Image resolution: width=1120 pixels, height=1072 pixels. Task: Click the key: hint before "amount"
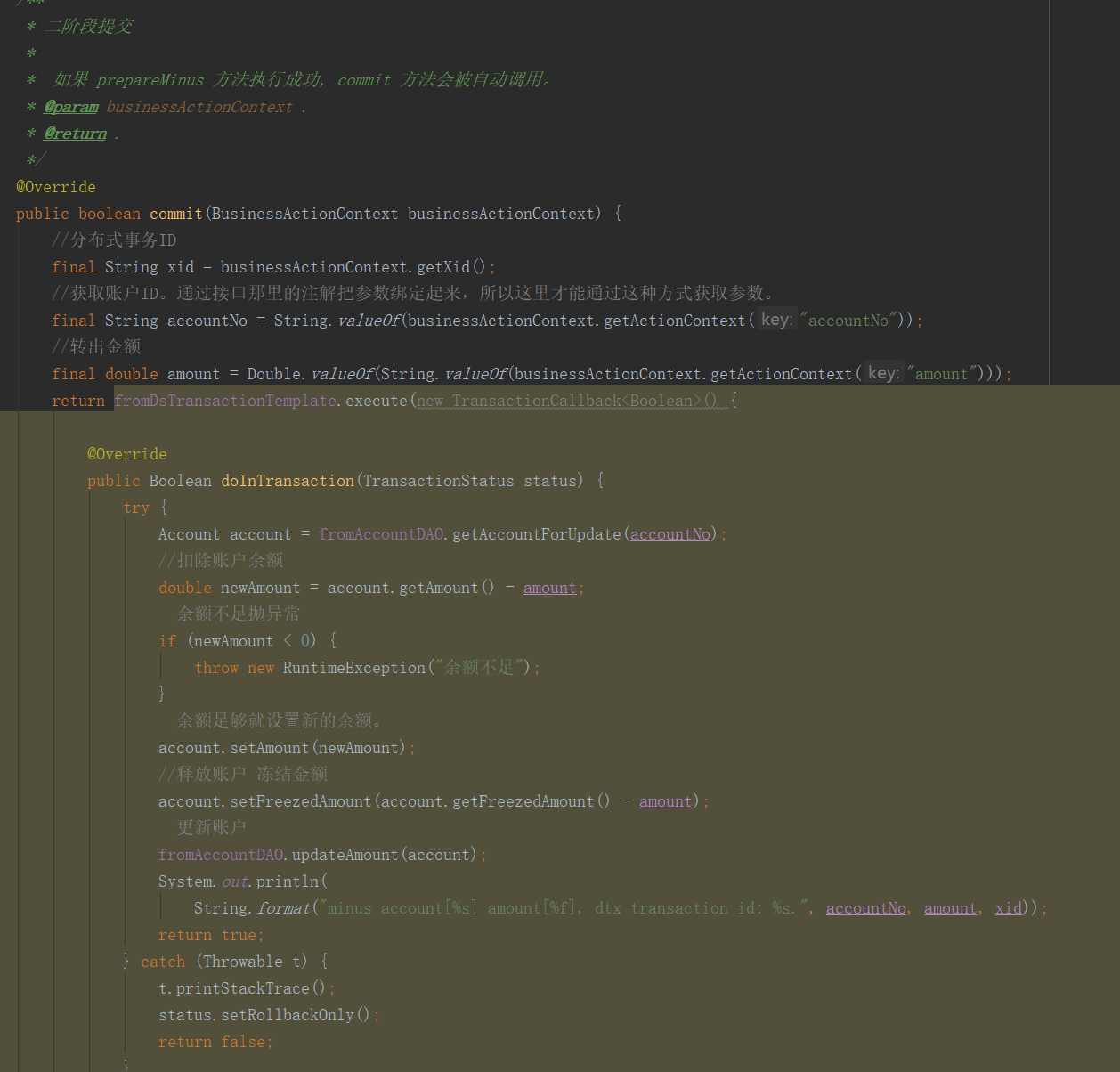point(884,373)
